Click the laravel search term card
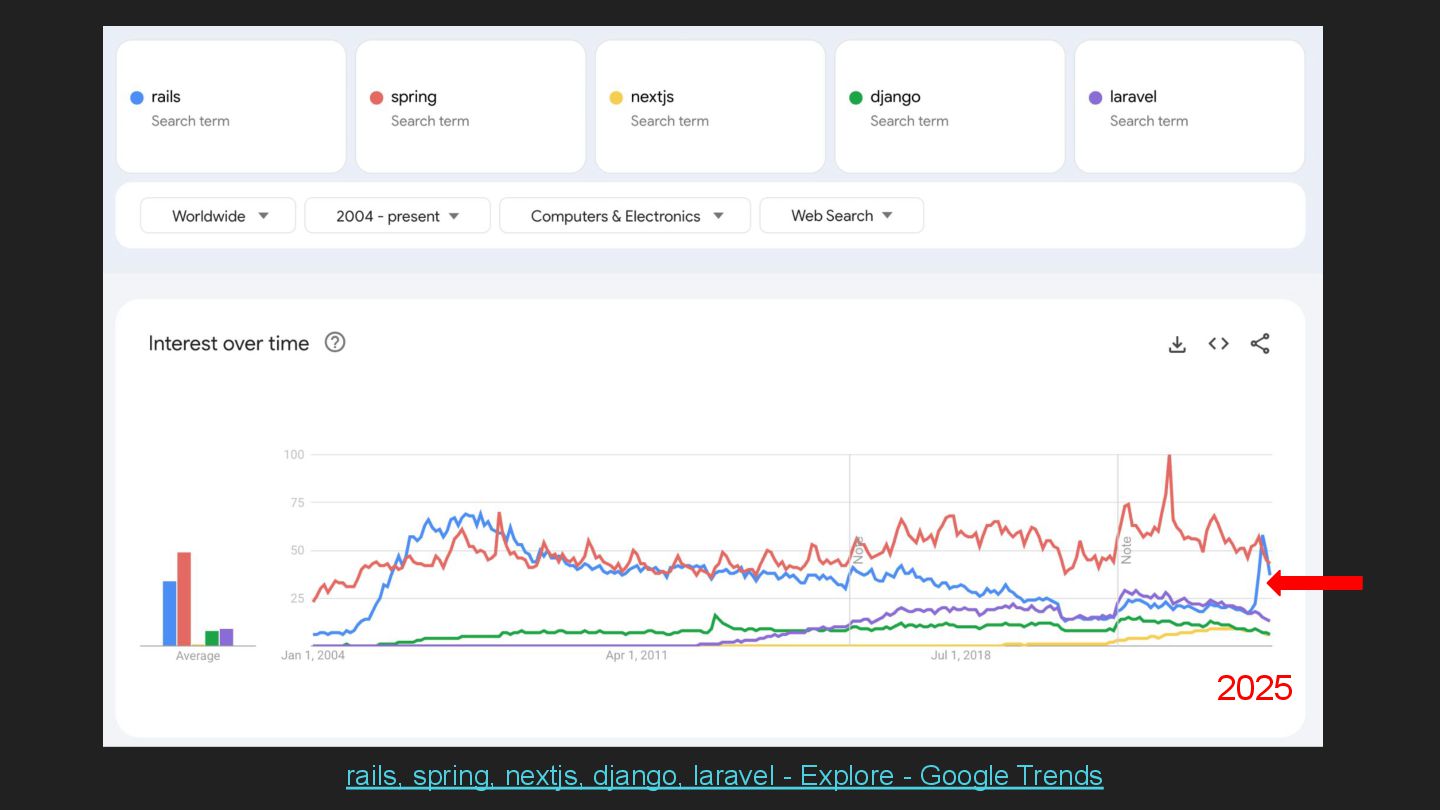This screenshot has height=810, width=1440. tap(1189, 107)
